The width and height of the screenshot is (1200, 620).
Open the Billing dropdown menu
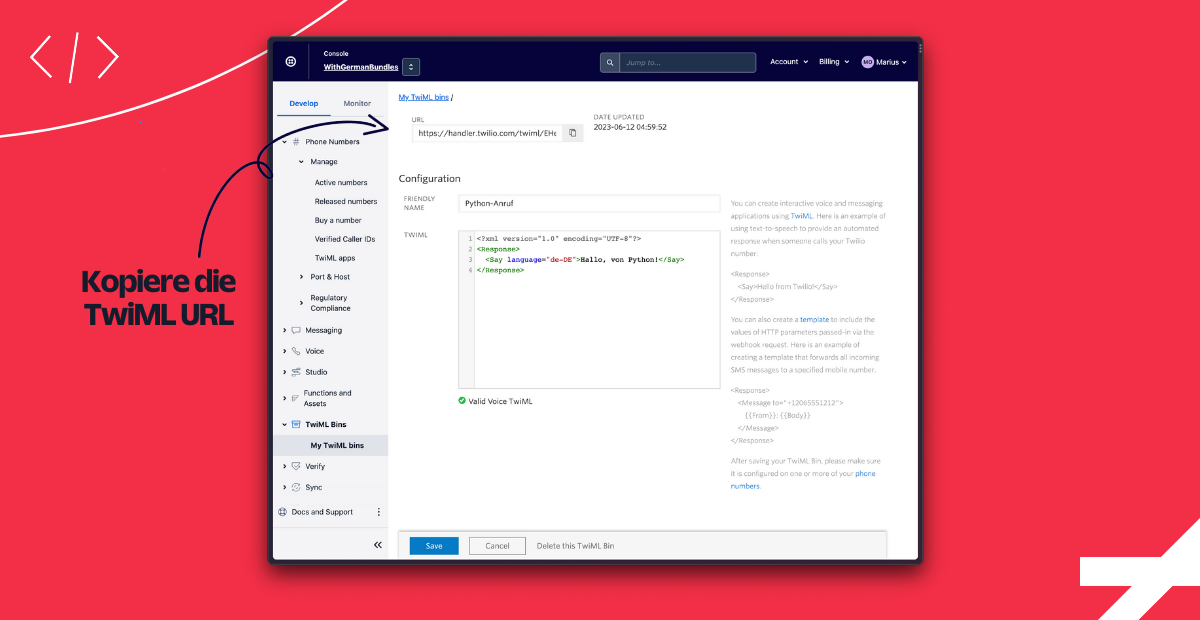[x=834, y=62]
